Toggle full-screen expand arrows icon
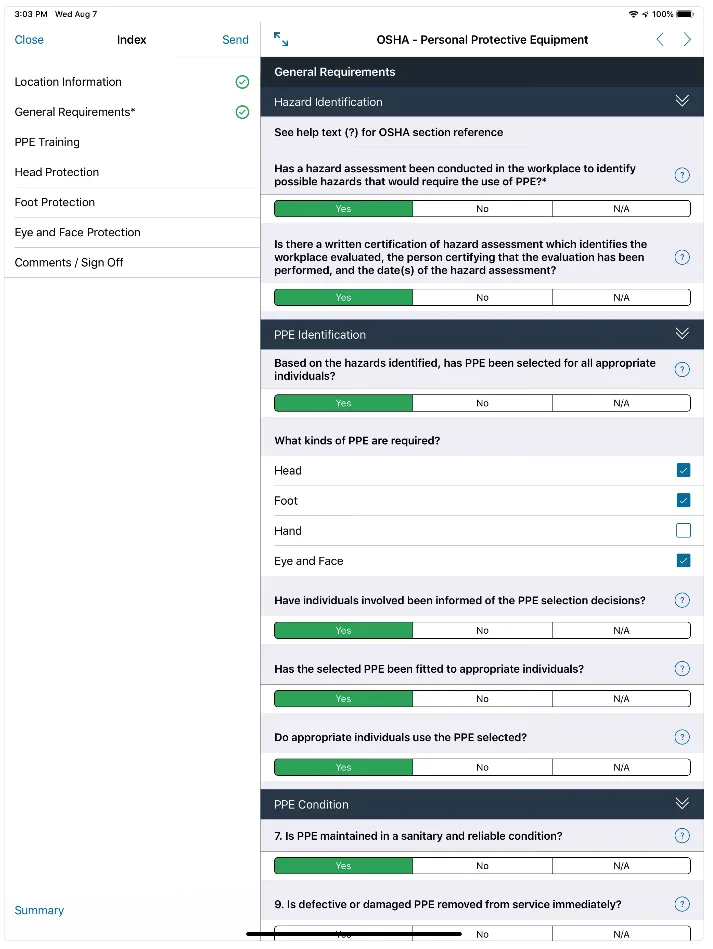Image resolution: width=713 pixels, height=949 pixels. (281, 39)
